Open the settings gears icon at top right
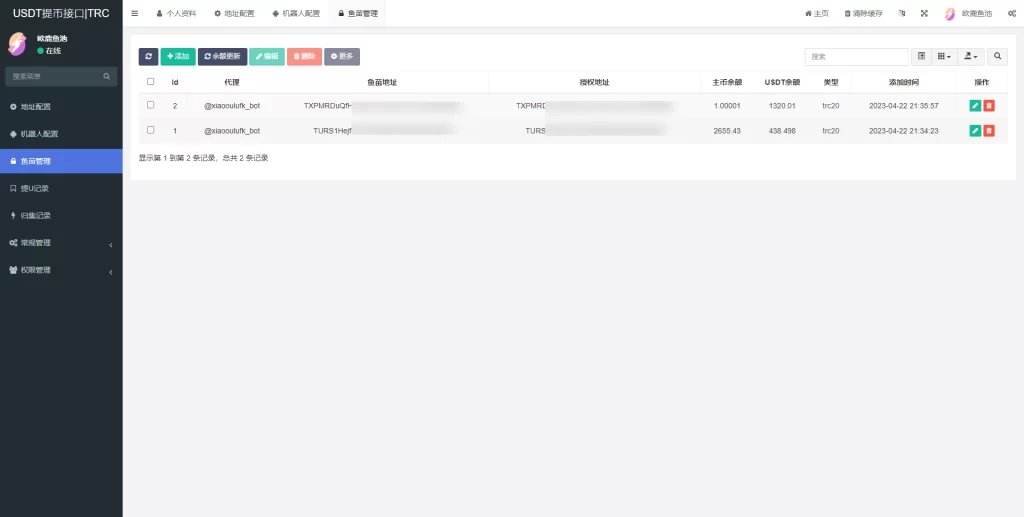Viewport: 1024px width, 517px height. tap(1011, 13)
